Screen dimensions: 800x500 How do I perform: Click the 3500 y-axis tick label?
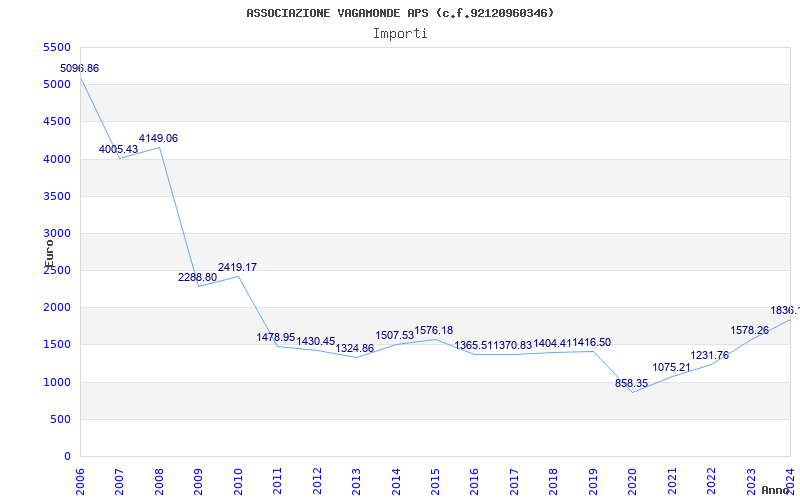pos(57,196)
